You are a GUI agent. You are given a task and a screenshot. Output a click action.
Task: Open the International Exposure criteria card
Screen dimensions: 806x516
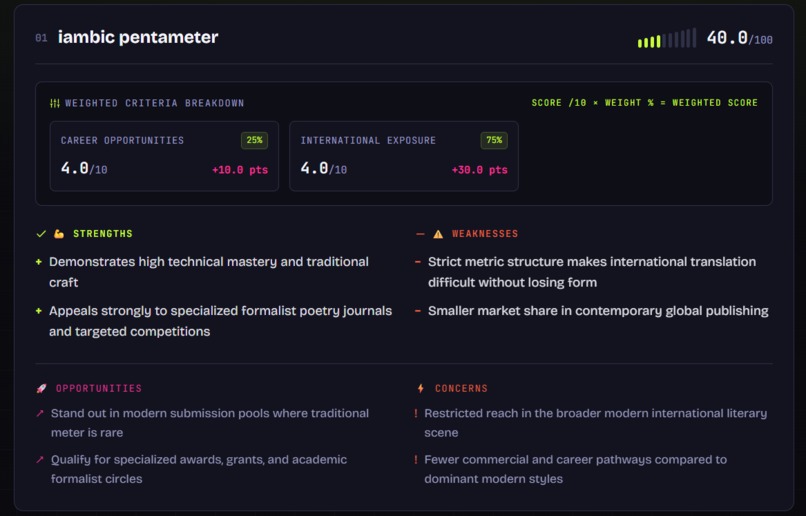coord(404,156)
